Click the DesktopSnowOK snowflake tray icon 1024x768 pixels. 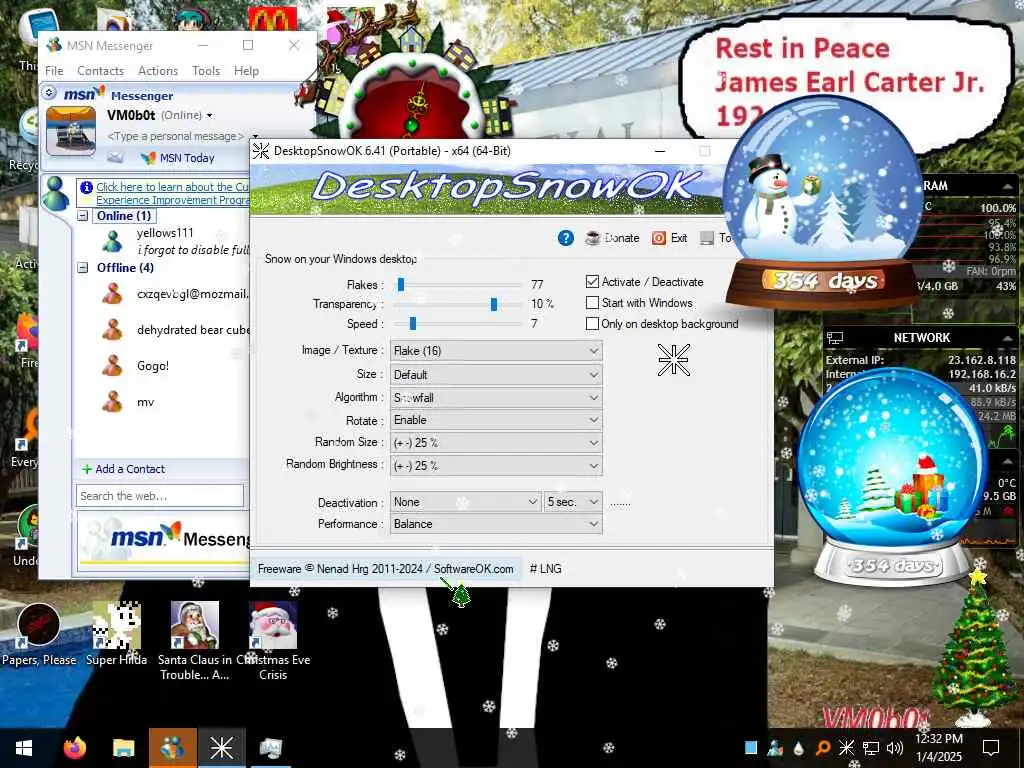coord(846,748)
